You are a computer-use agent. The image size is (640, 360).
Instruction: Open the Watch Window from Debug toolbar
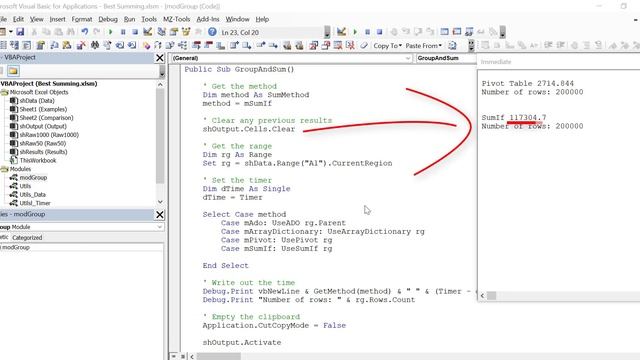(x=469, y=32)
